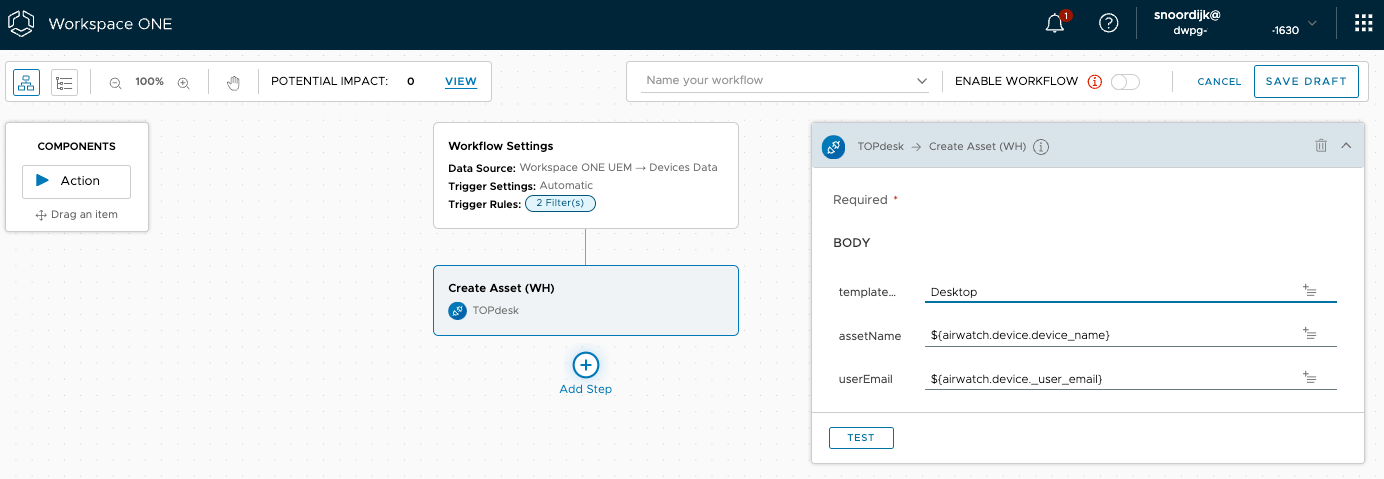Add a step with the plus icon
Viewport: 1384px width, 479px height.
pyautogui.click(x=586, y=365)
